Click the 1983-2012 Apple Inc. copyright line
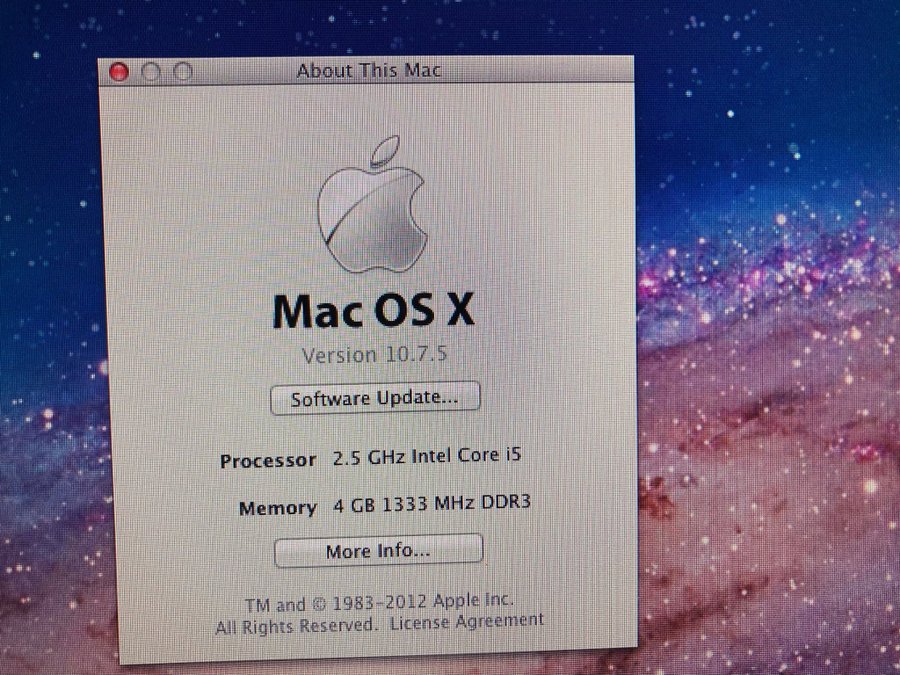The width and height of the screenshot is (900, 675). (379, 603)
